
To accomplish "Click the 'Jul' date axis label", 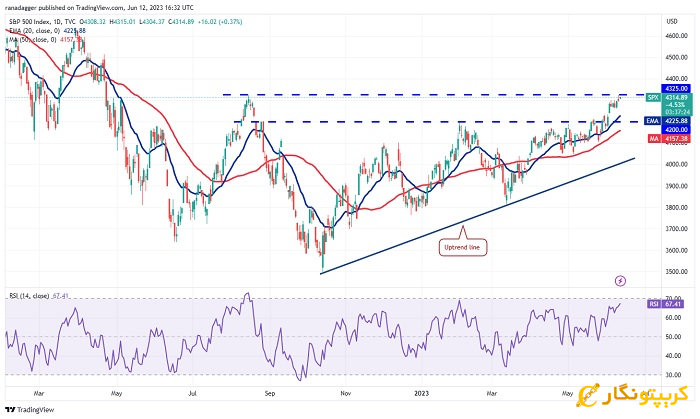I will pos(192,394).
